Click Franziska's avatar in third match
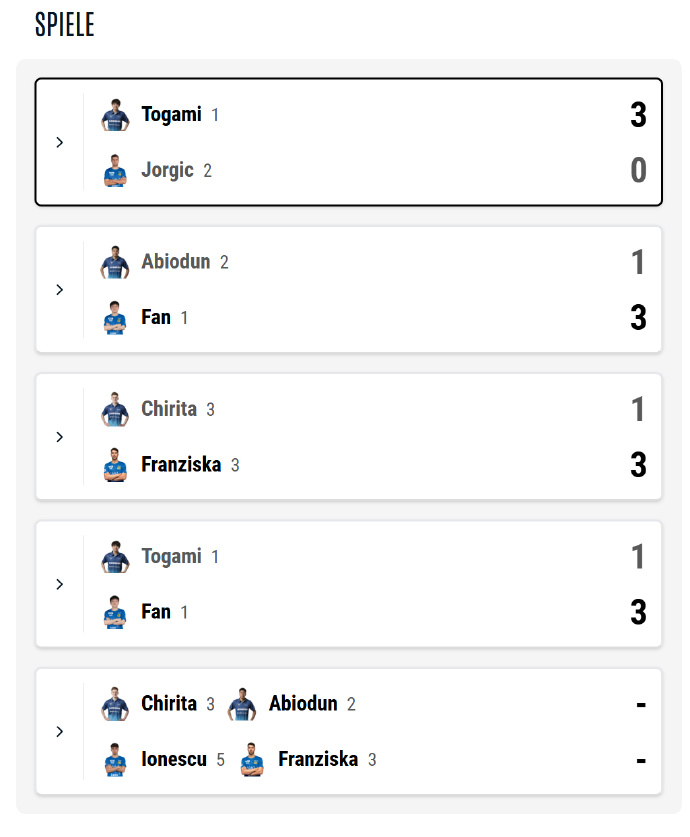Viewport: 690px width, 837px height. (x=116, y=465)
